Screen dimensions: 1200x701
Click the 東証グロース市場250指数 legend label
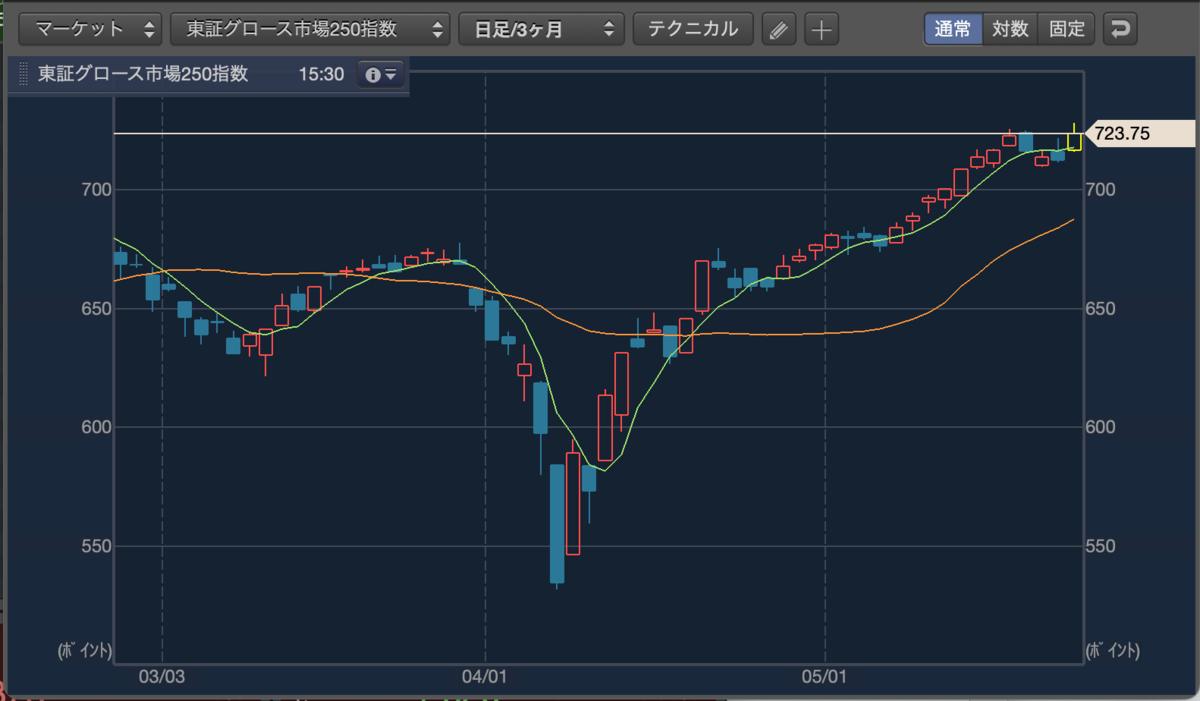(x=143, y=75)
